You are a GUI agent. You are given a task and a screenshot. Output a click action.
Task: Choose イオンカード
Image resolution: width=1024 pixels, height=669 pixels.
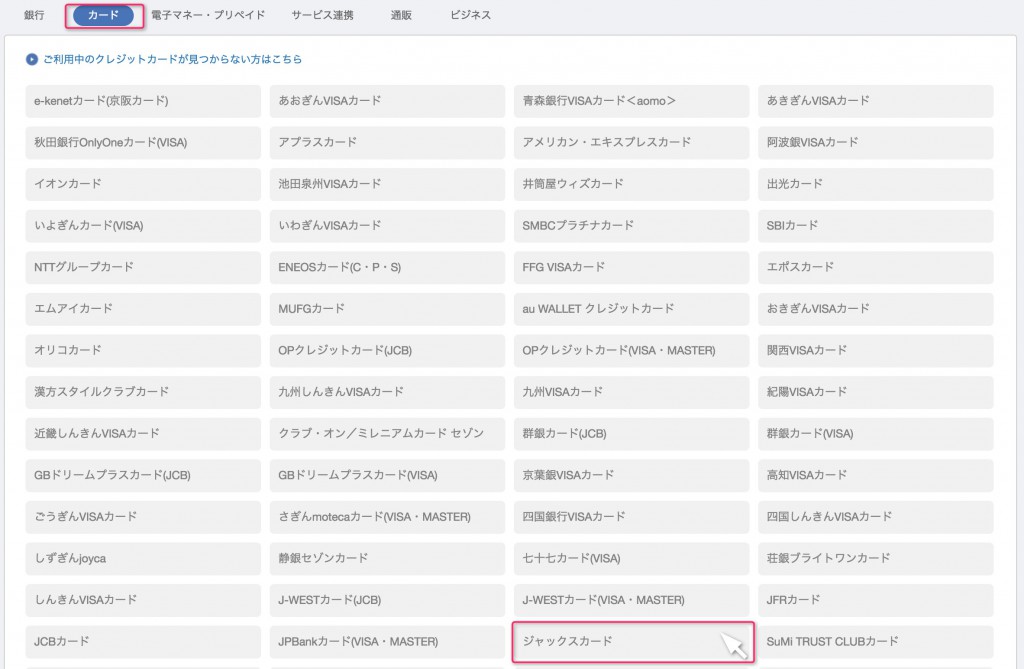point(143,184)
